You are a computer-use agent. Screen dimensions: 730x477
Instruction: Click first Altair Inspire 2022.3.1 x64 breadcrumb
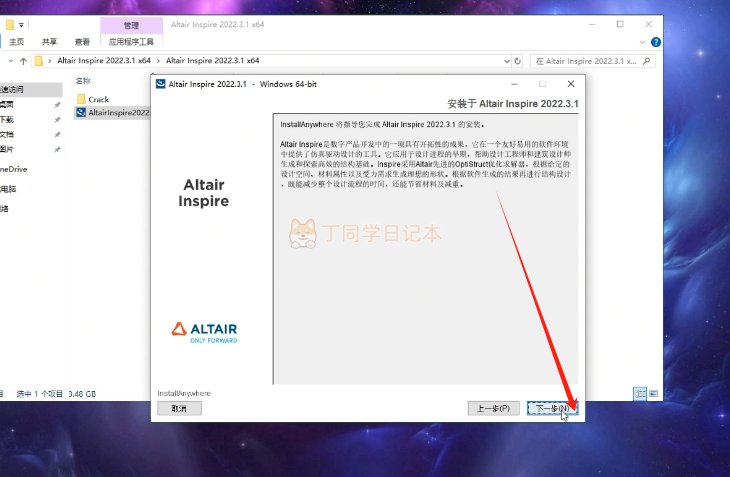pos(104,60)
